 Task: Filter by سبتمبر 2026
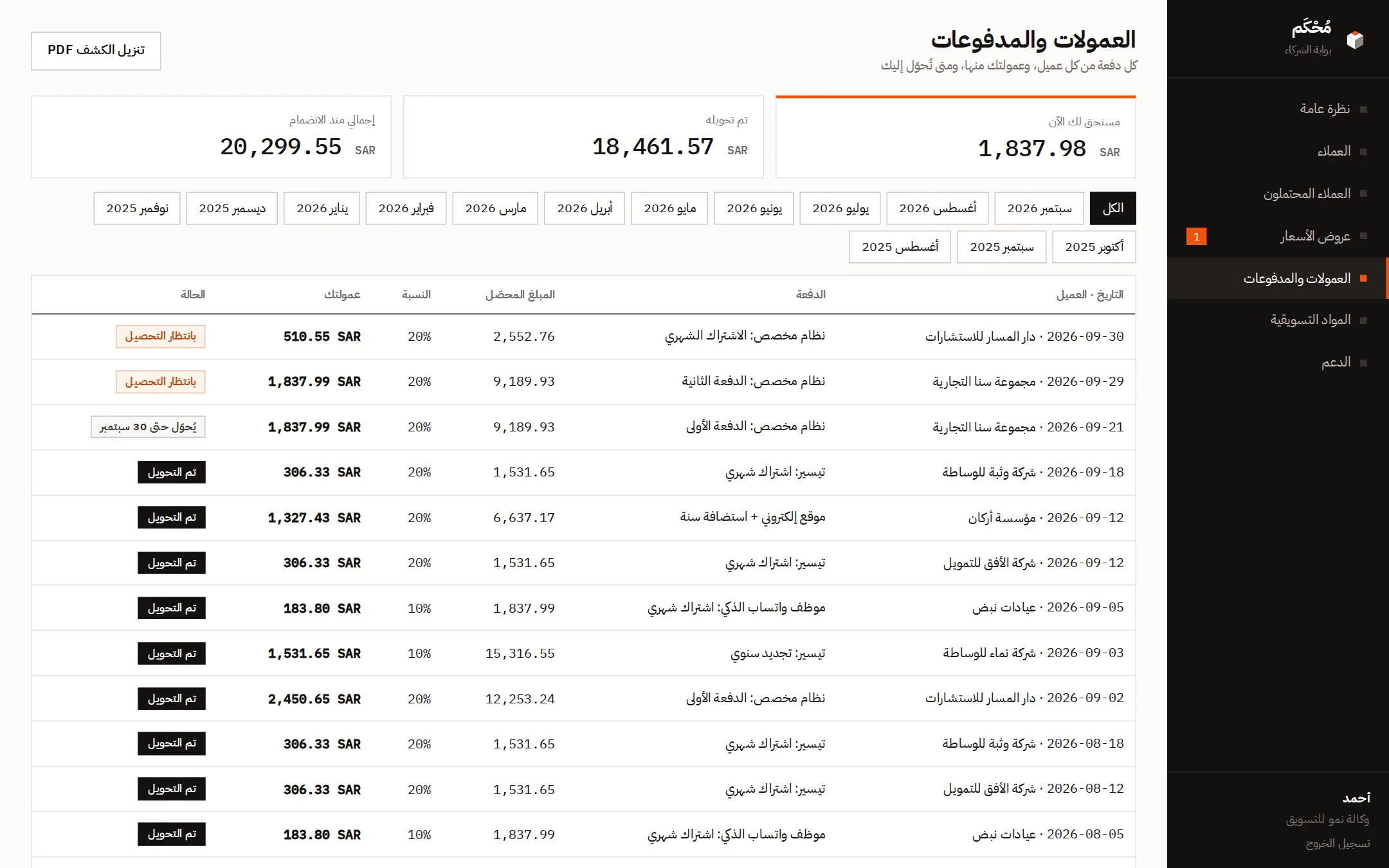pos(1039,208)
